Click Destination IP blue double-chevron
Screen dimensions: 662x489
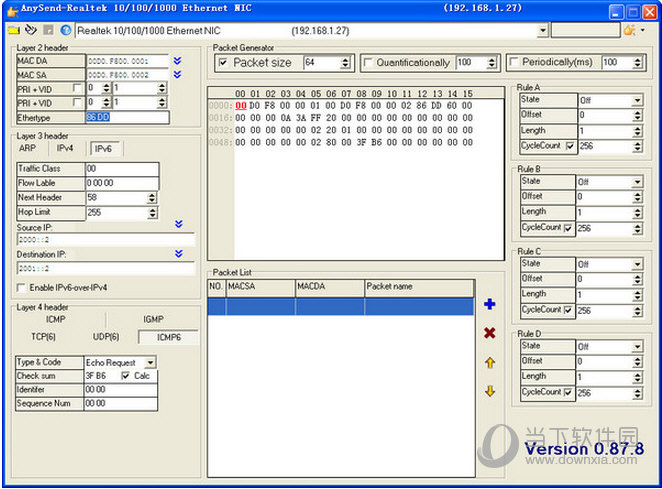point(179,253)
